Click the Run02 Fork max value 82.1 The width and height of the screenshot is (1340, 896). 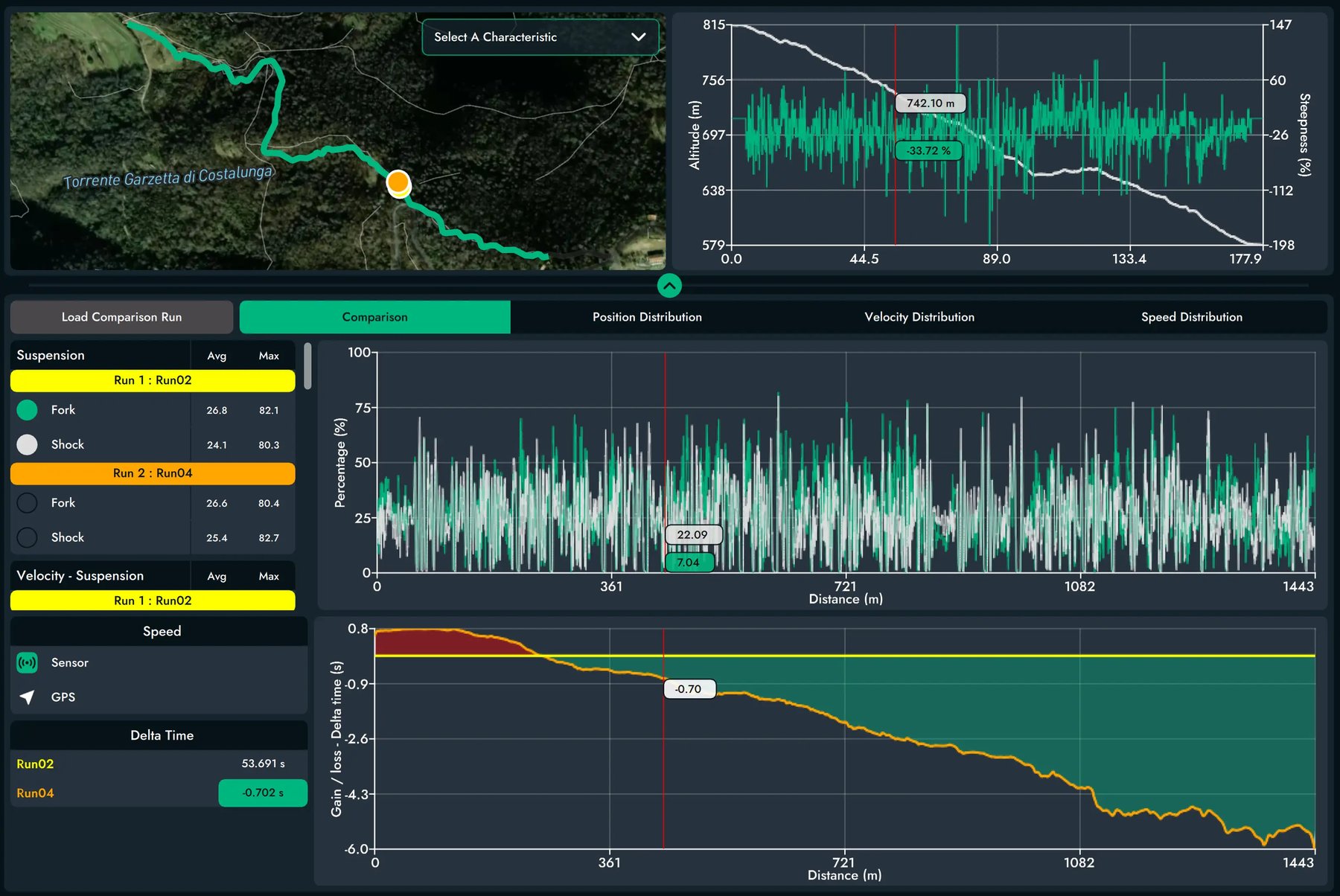[269, 410]
